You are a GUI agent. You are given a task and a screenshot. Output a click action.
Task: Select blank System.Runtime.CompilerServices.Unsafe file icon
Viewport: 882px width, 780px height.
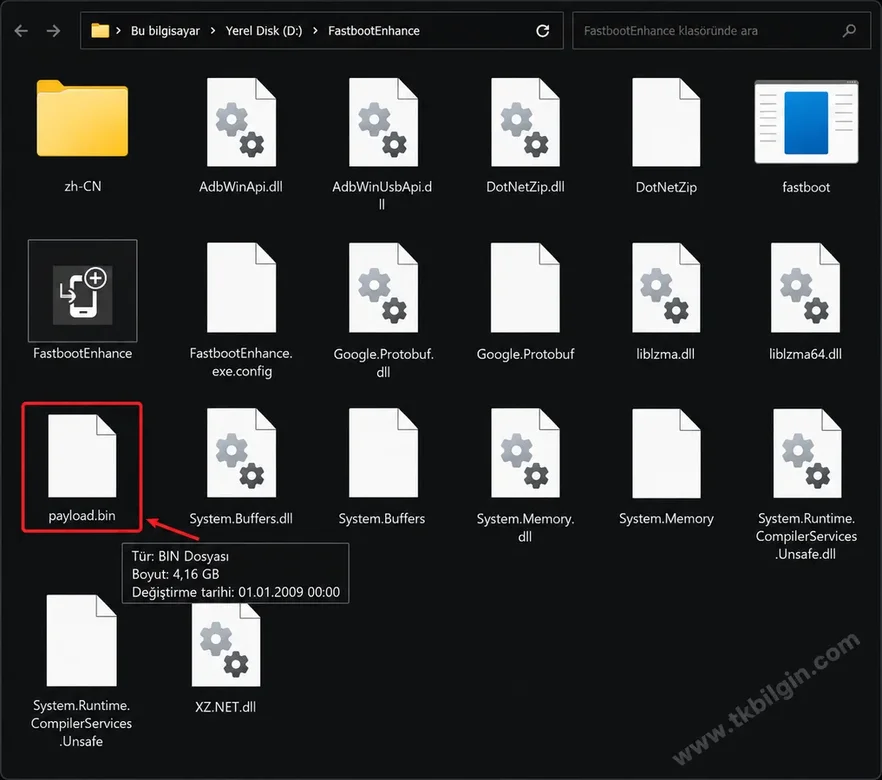(82, 641)
